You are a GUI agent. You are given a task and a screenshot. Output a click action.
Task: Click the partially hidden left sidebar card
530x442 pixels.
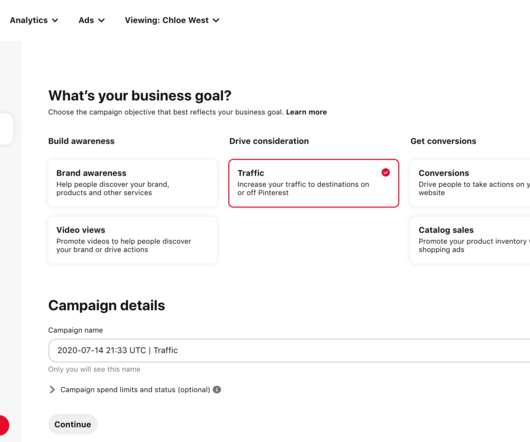[6, 128]
